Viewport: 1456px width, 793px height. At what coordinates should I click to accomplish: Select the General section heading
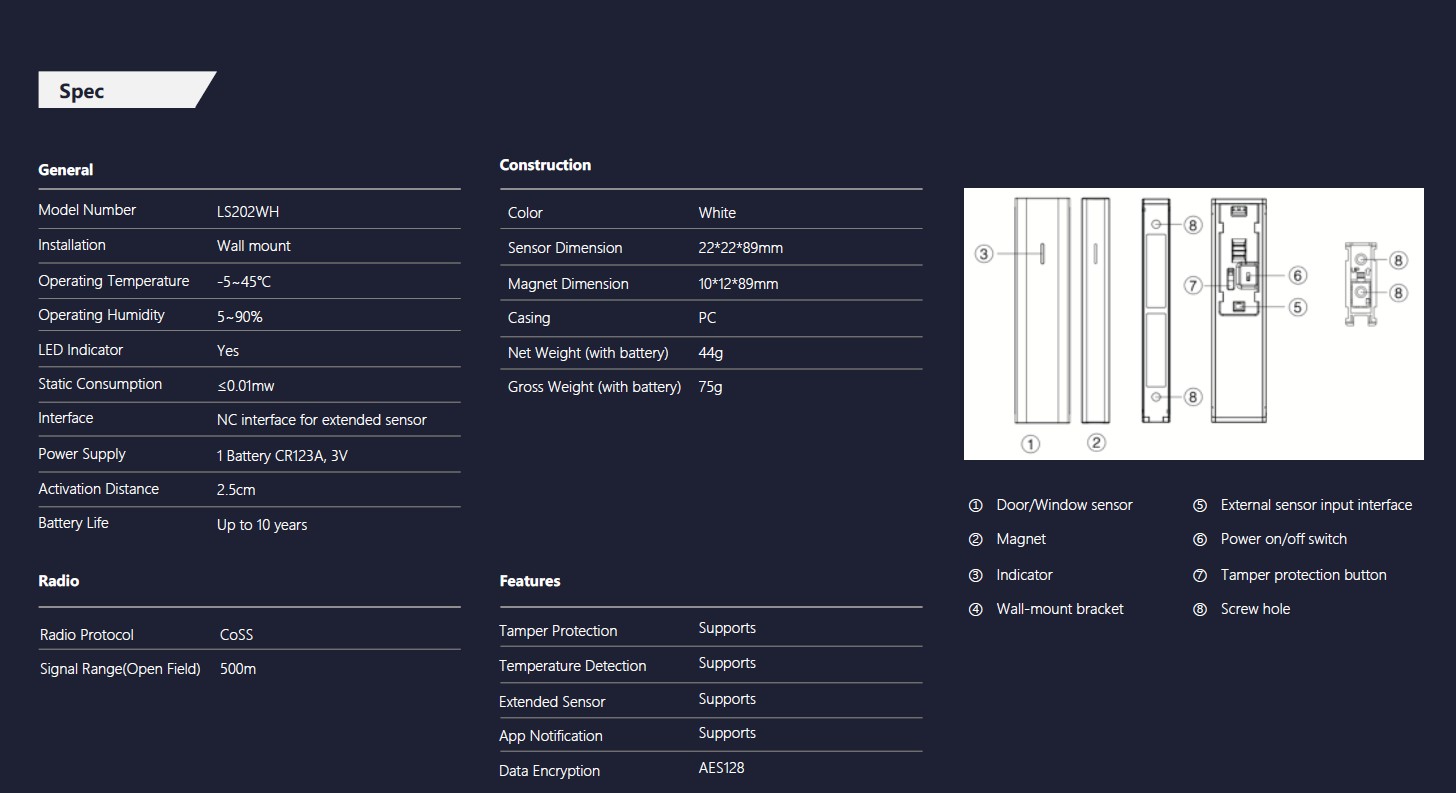click(66, 170)
